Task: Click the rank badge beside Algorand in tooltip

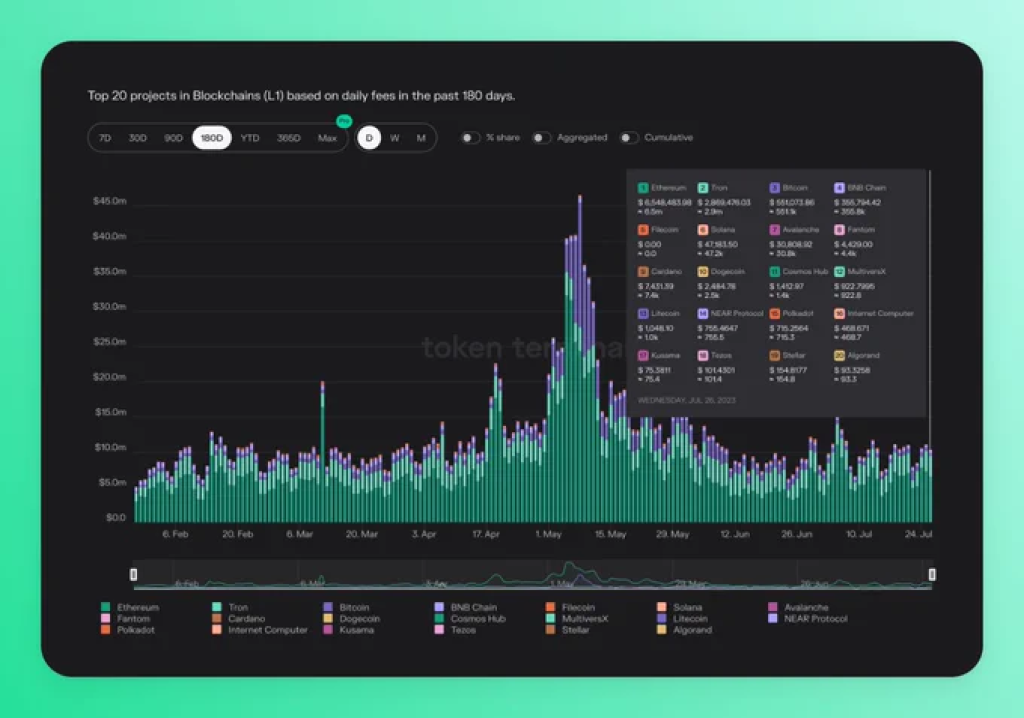Action: pos(839,355)
